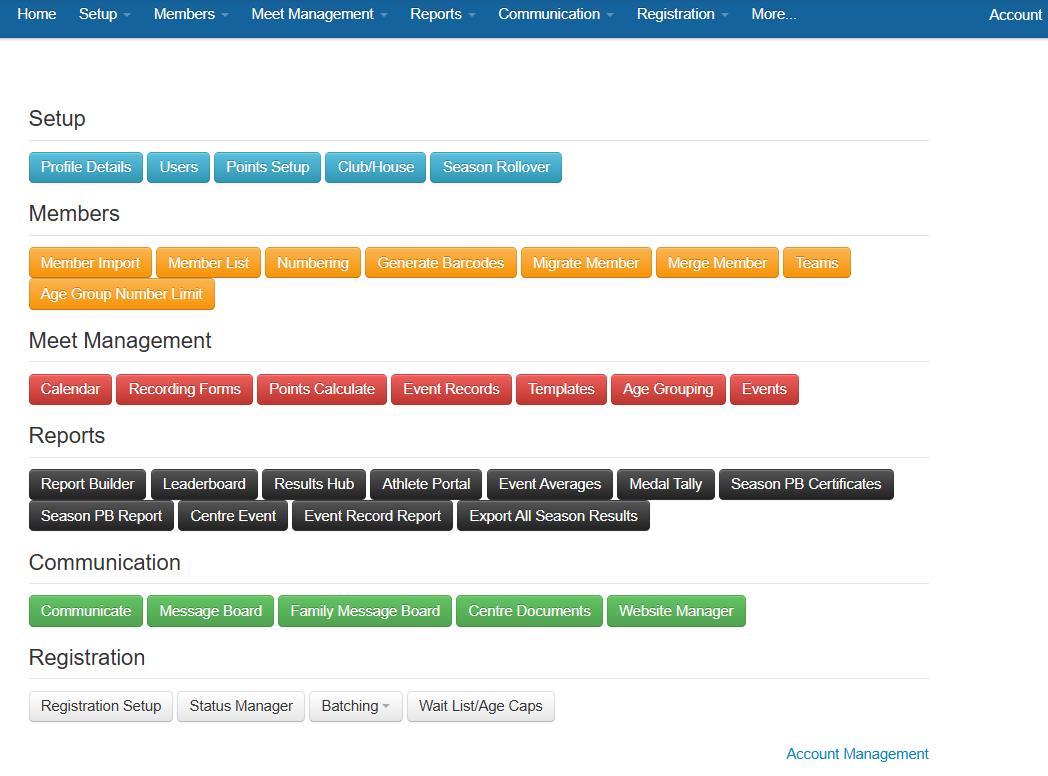This screenshot has width=1048, height=776.
Task: Open the Merge Member tool
Action: click(717, 262)
